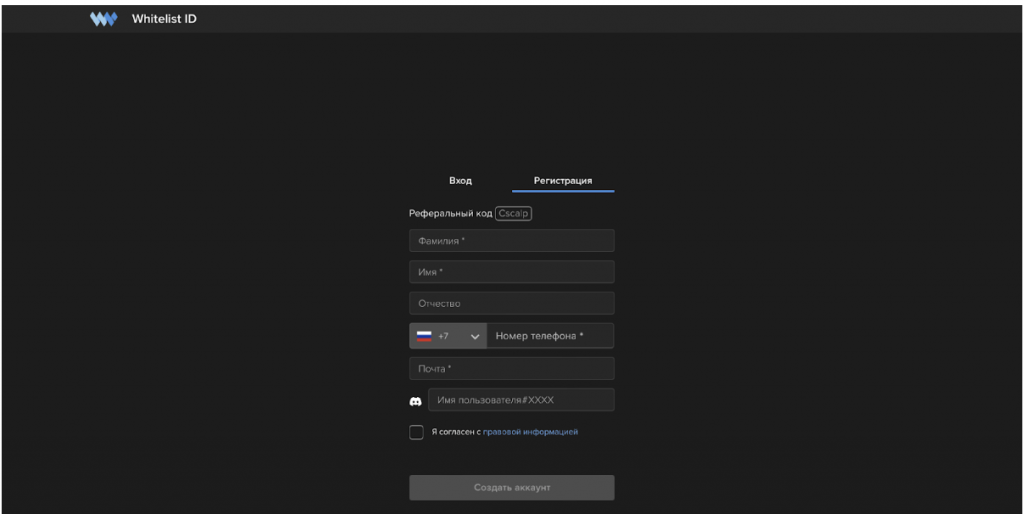Screen dimensions: 1024x514
Task: Click the Whitelist ID header title
Action: (x=164, y=19)
